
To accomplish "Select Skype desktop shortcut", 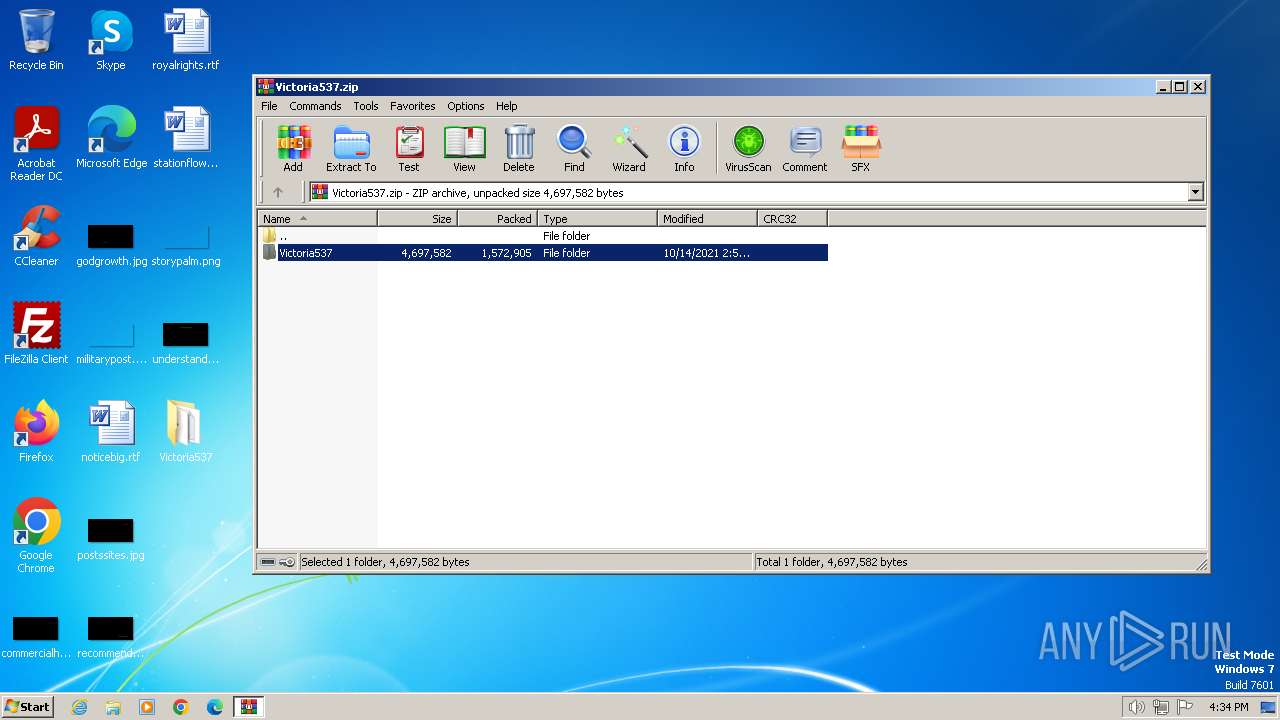I will click(x=111, y=40).
